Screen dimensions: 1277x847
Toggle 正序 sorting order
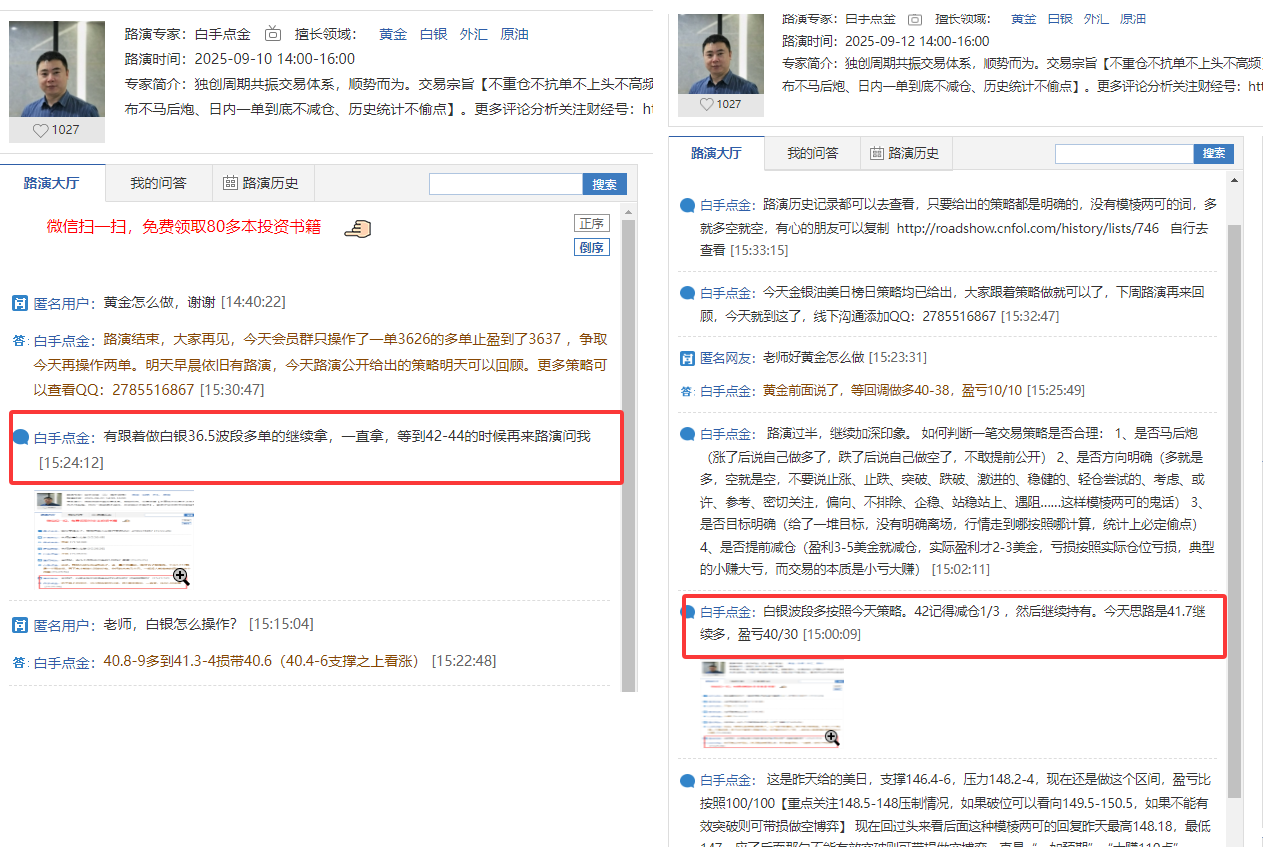pyautogui.click(x=591, y=224)
